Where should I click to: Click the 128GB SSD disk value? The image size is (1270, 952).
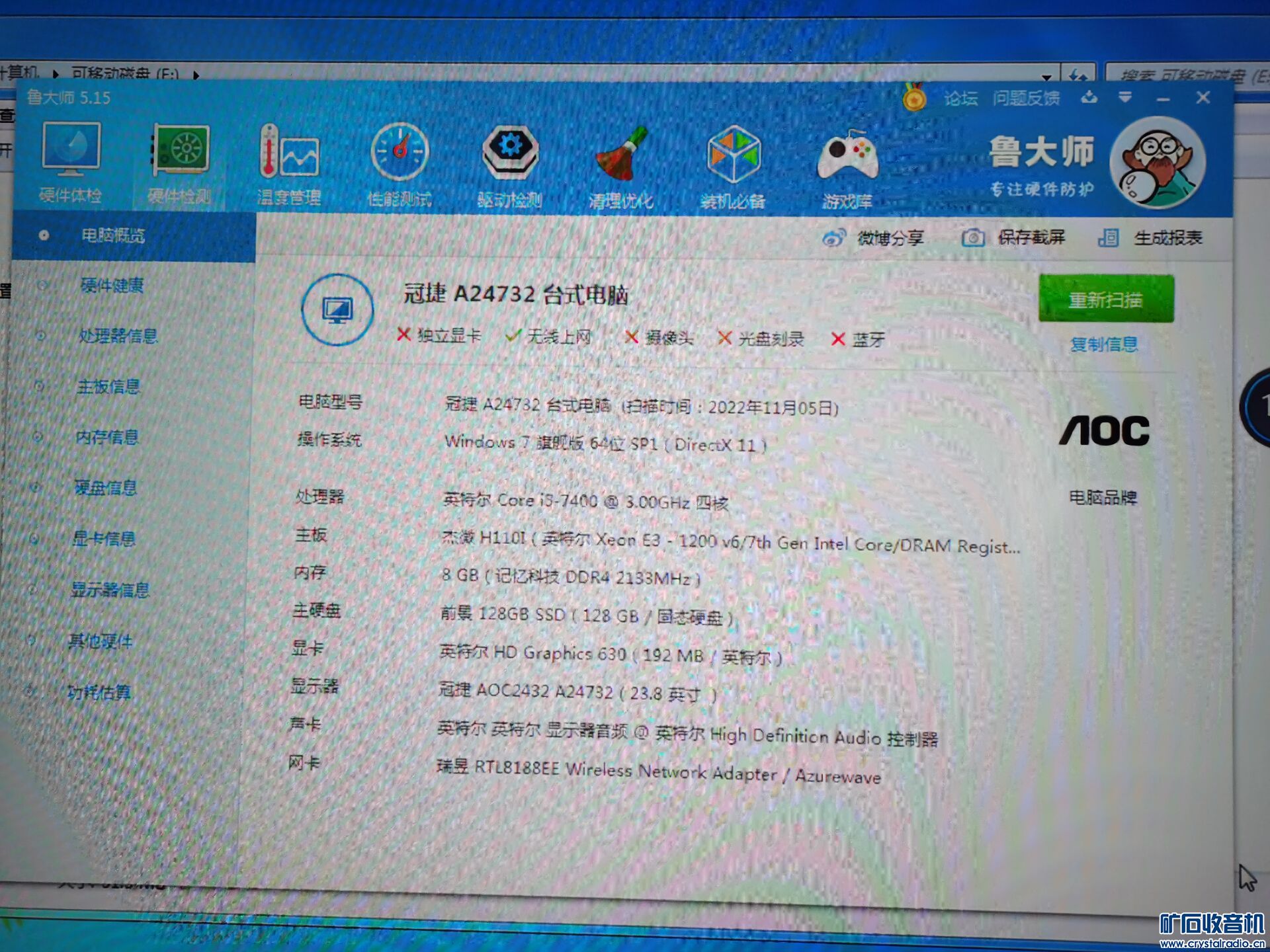(586, 615)
